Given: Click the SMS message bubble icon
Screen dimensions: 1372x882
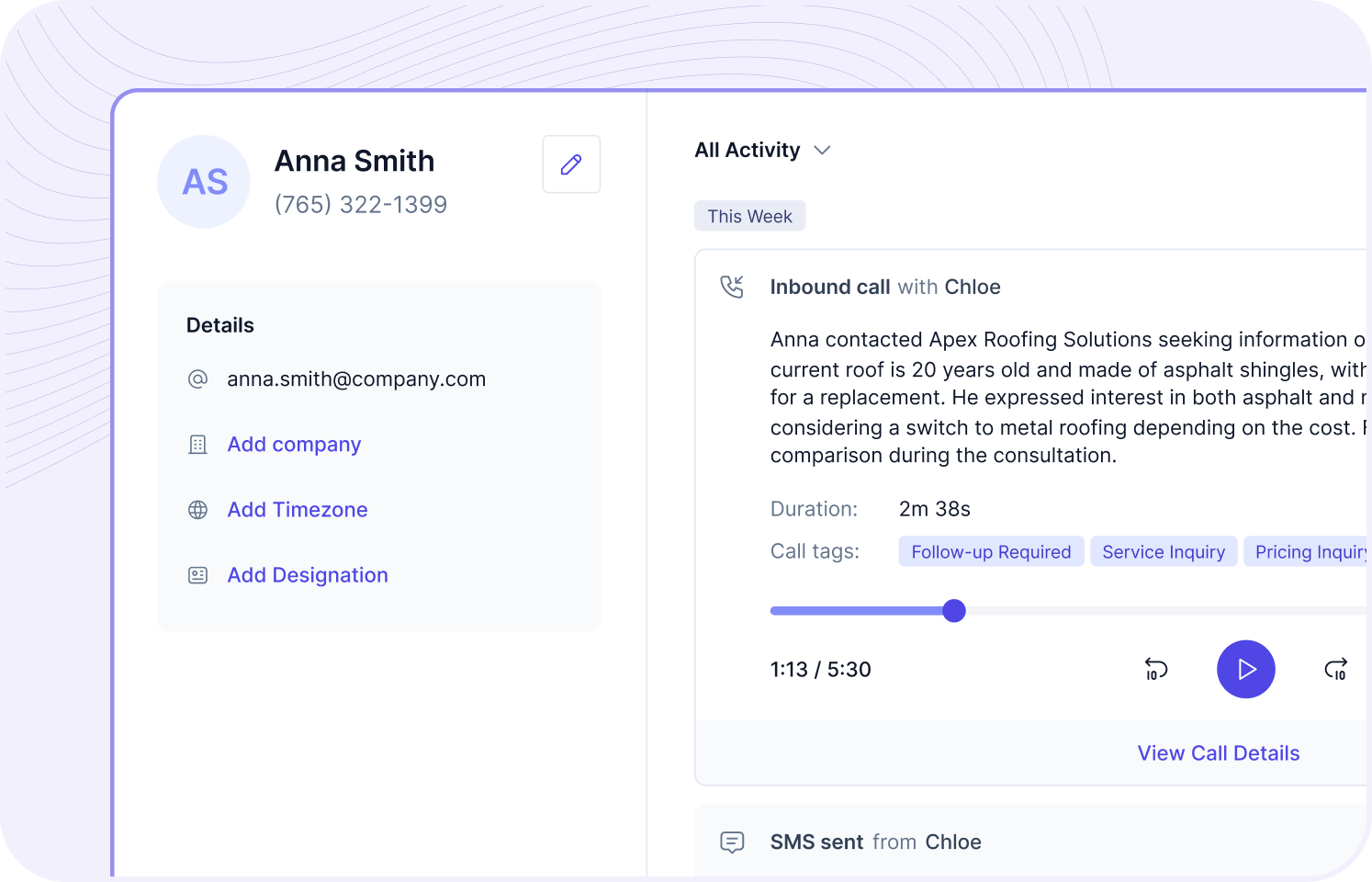Looking at the screenshot, I should tap(732, 842).
